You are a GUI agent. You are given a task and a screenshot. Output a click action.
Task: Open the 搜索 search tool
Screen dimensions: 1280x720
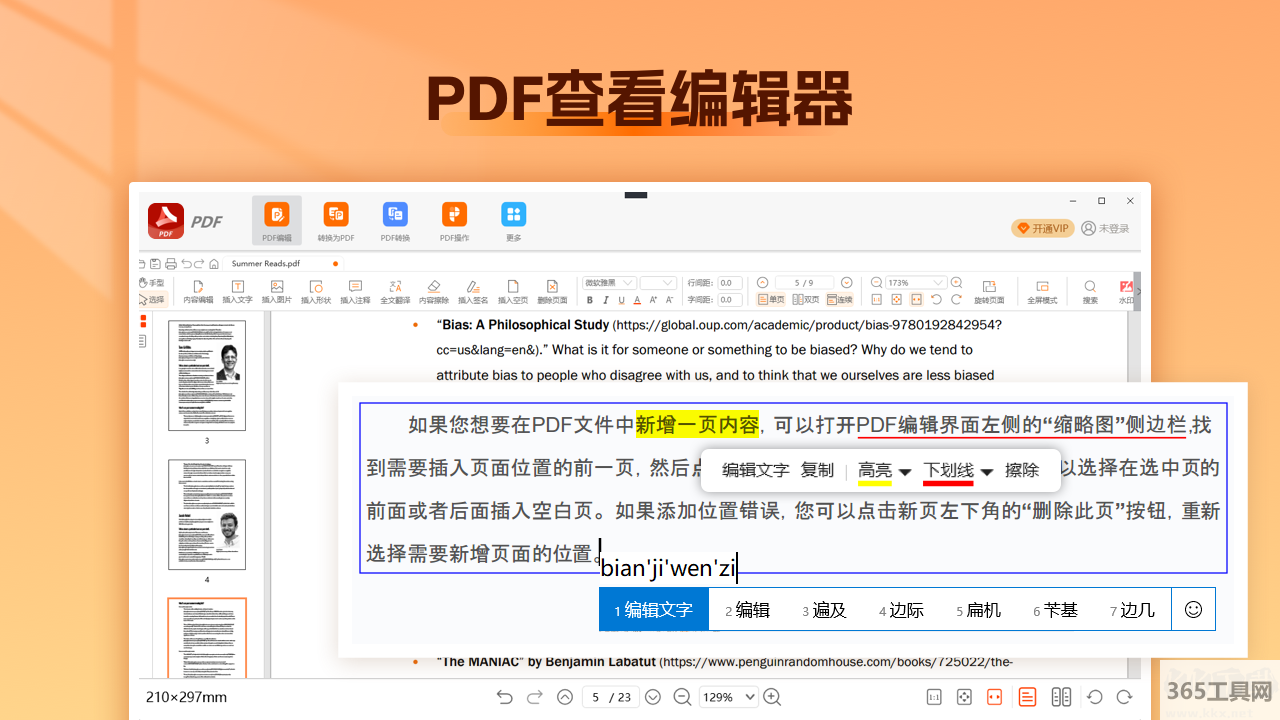(1090, 291)
